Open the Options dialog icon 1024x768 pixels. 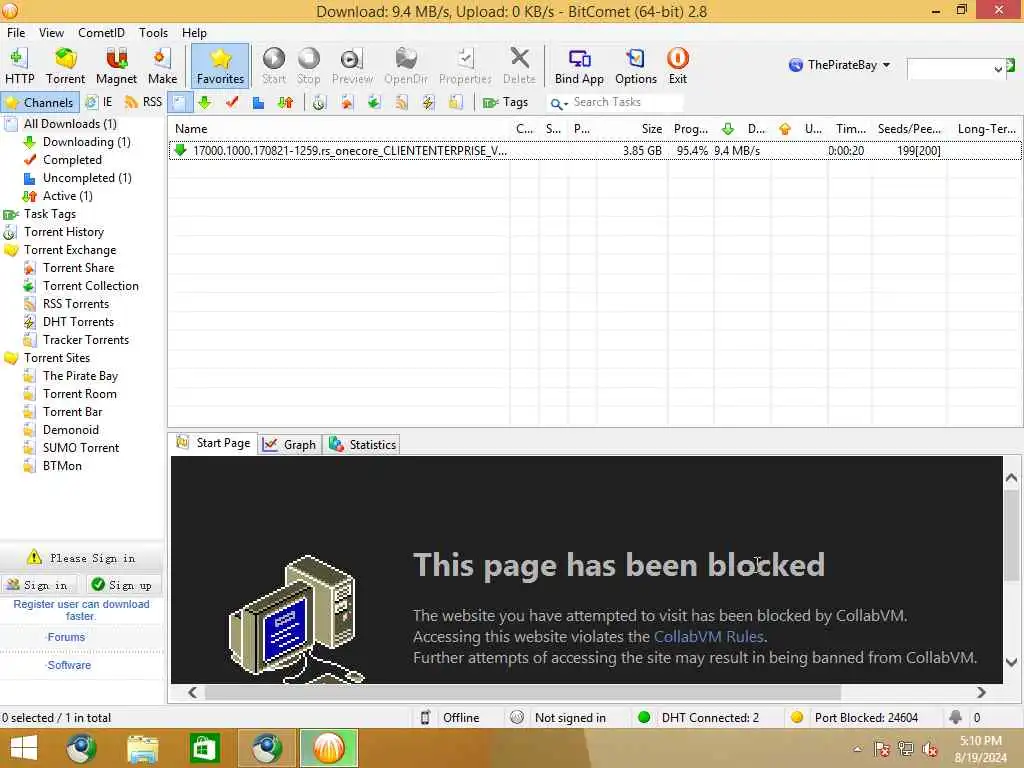635,67
